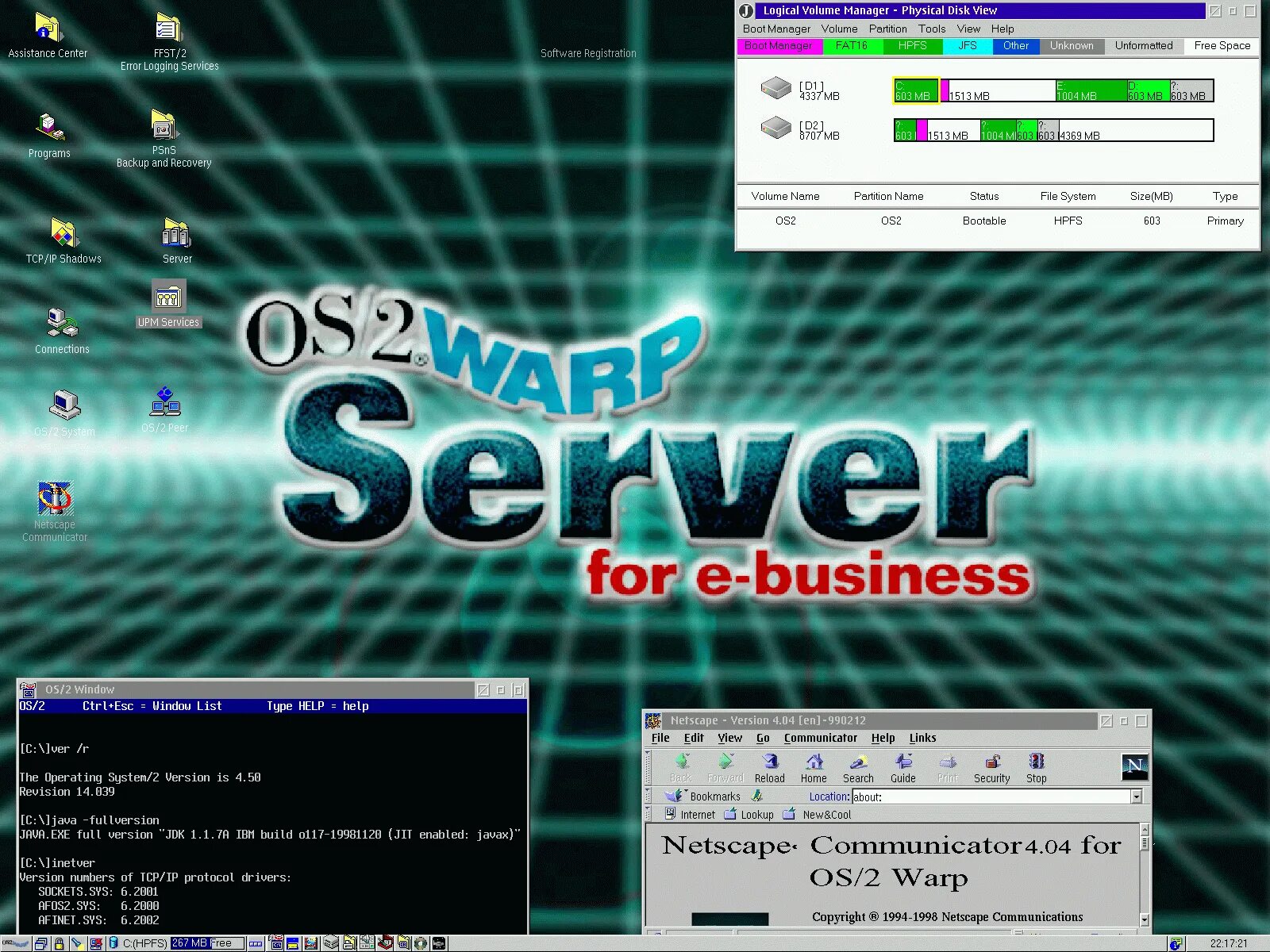Open the Partition menu in Logical Volume Manager

(887, 29)
